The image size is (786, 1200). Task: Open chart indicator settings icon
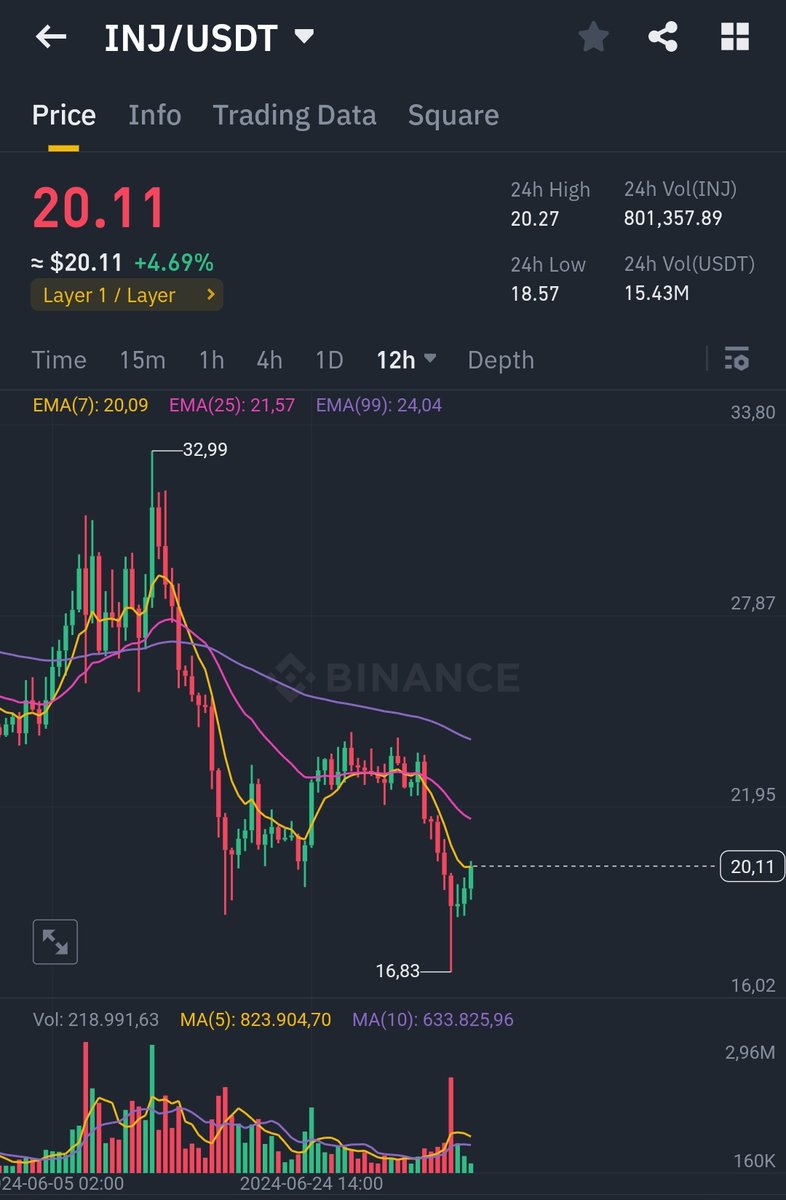737,359
